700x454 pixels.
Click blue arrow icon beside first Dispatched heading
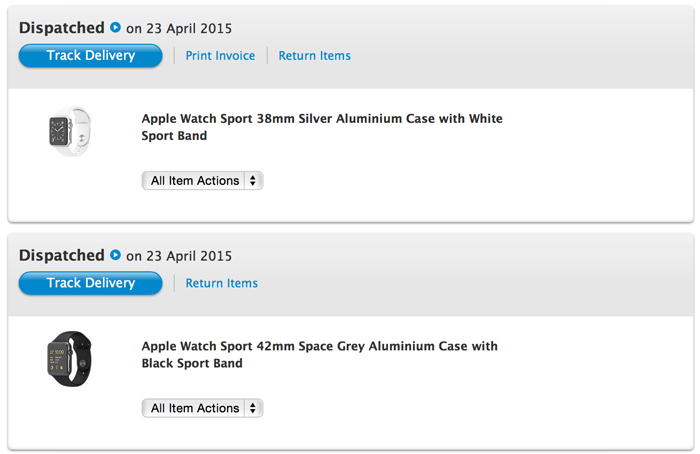pyautogui.click(x=115, y=27)
